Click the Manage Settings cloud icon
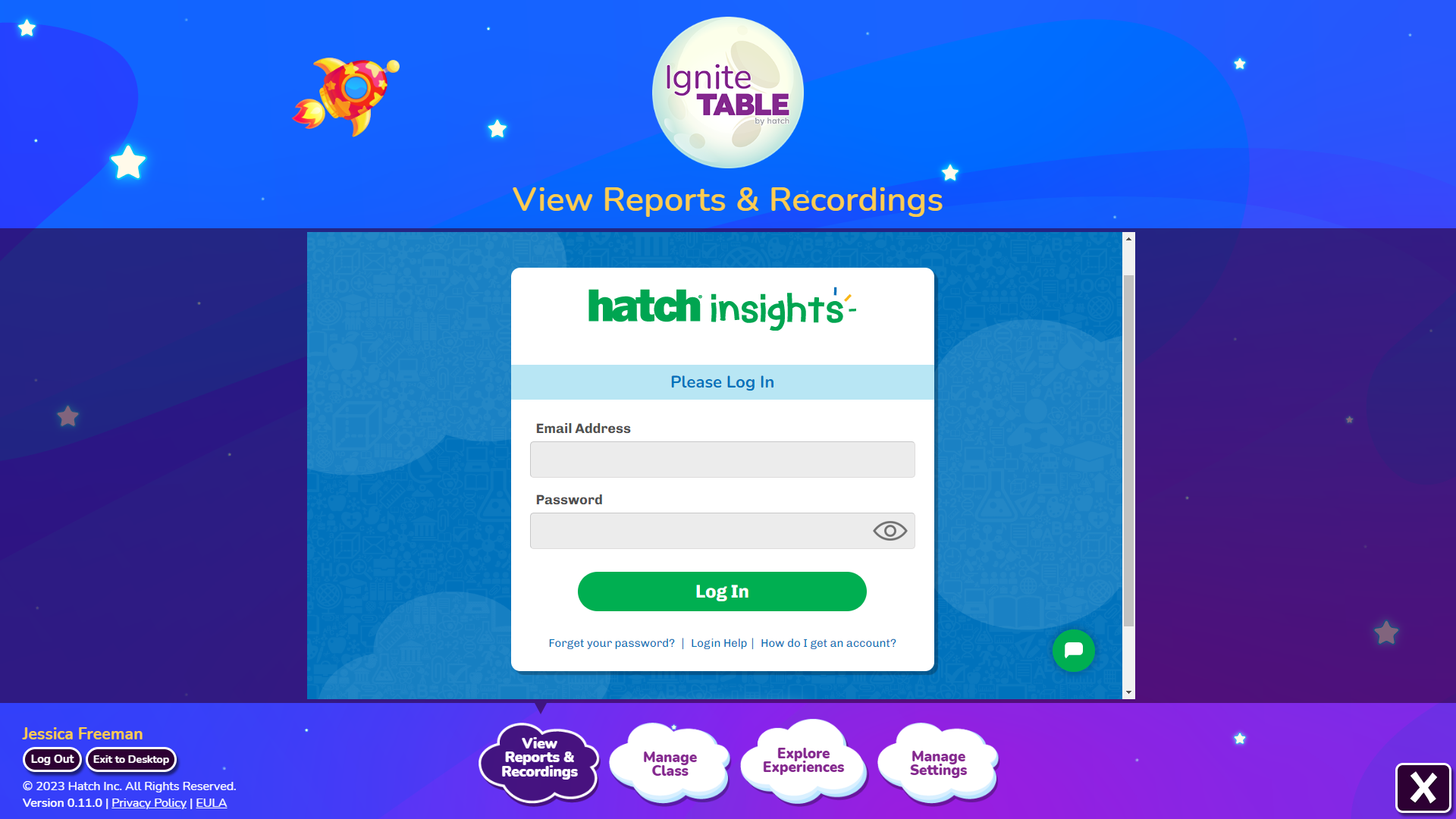Image resolution: width=1456 pixels, height=819 pixels. click(x=938, y=763)
